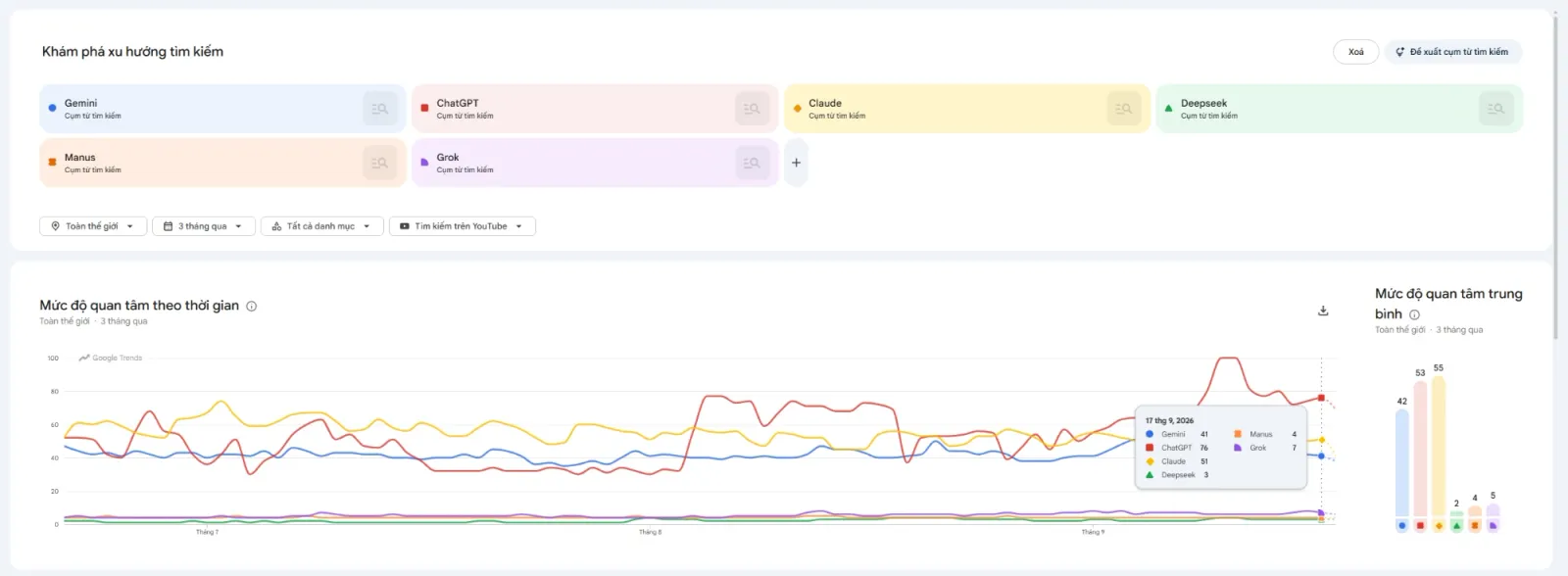
Task: Open search icon on Gemini card
Action: [x=380, y=109]
